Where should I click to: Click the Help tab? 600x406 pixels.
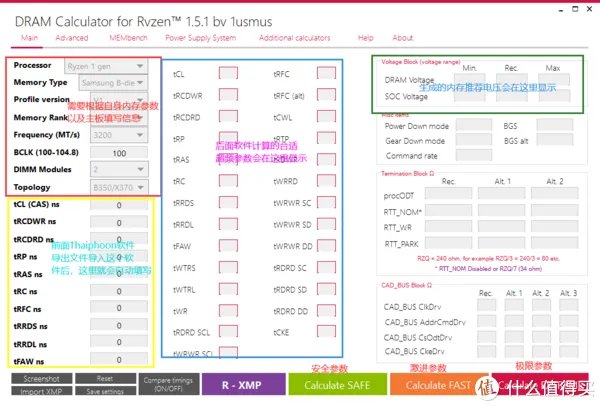click(366, 38)
